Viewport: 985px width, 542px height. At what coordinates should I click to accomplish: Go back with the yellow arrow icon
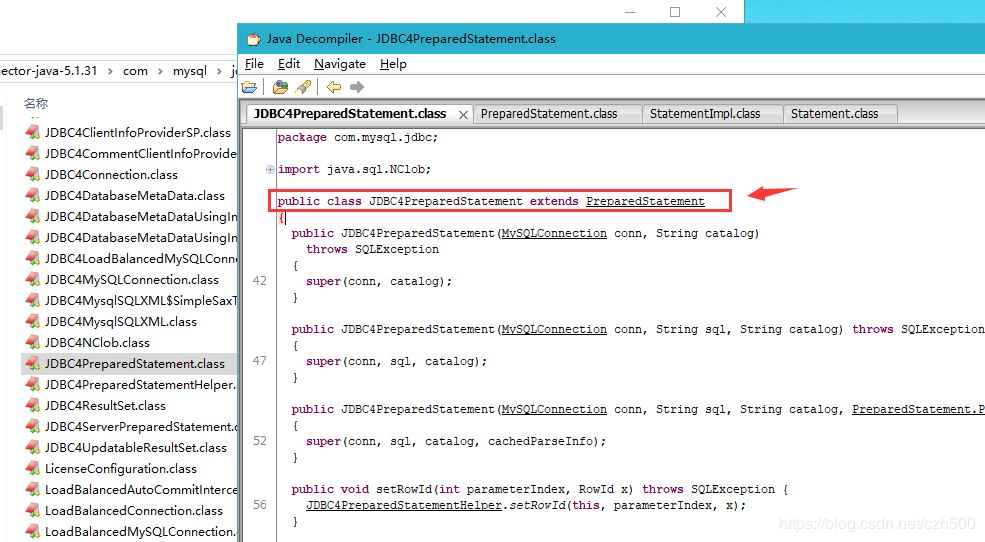tap(334, 87)
